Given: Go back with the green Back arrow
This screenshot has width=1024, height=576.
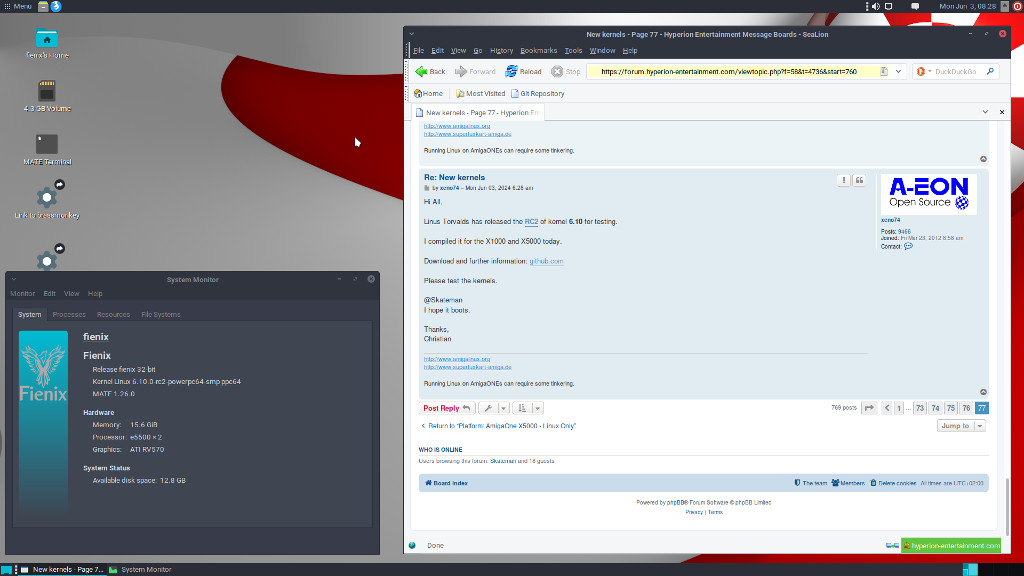Looking at the screenshot, I should (x=430, y=71).
